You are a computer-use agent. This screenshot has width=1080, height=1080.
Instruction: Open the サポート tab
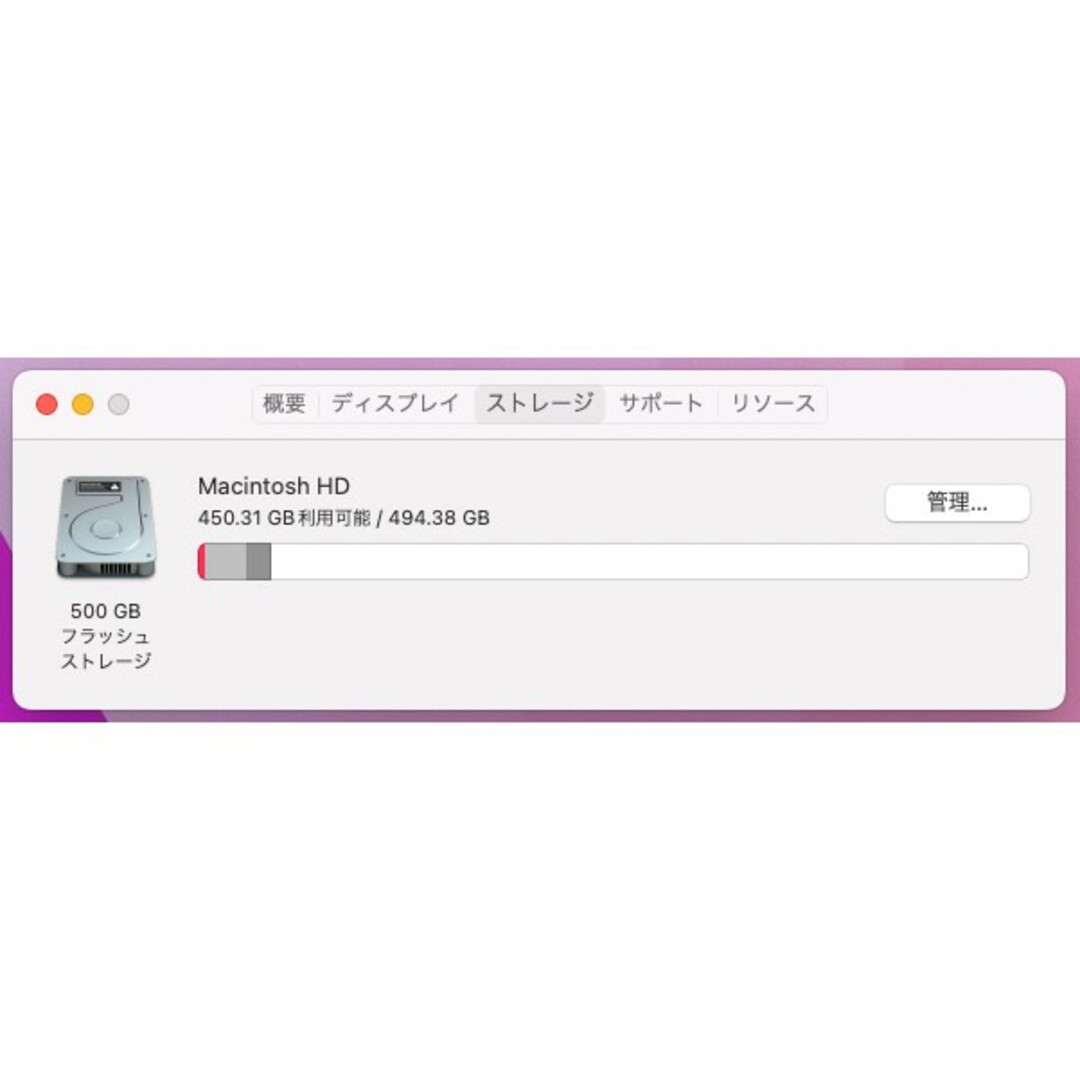tap(661, 404)
